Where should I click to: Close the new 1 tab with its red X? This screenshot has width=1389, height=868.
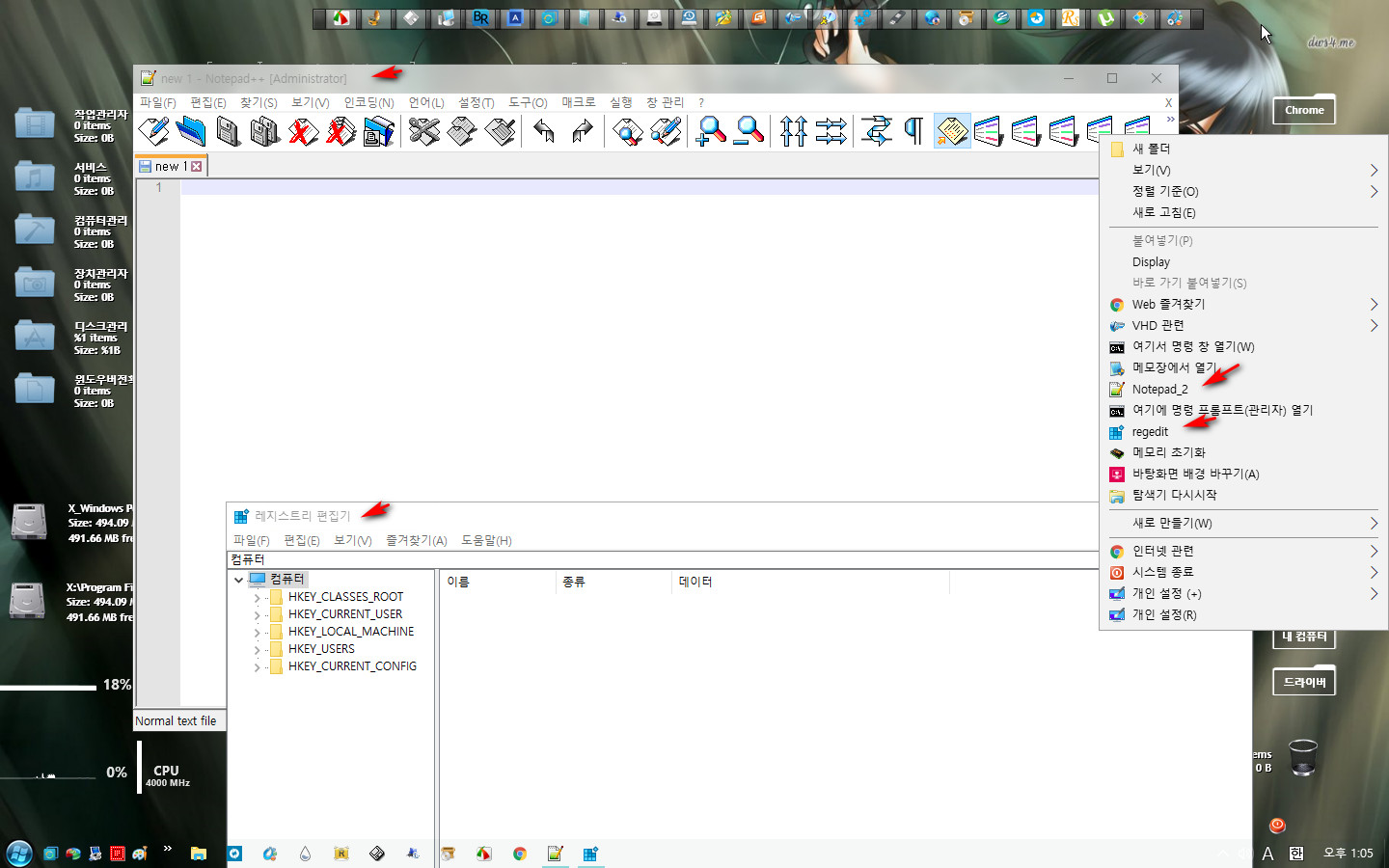click(x=197, y=166)
